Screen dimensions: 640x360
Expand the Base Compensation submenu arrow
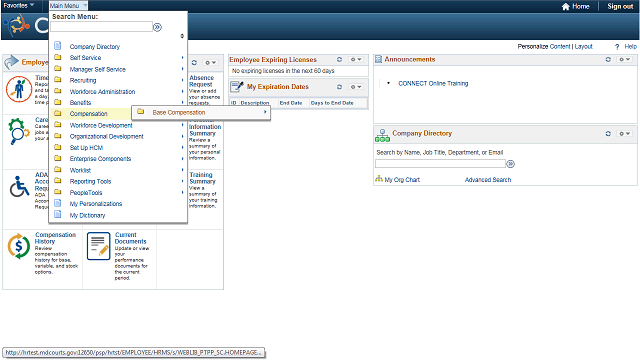pos(265,112)
